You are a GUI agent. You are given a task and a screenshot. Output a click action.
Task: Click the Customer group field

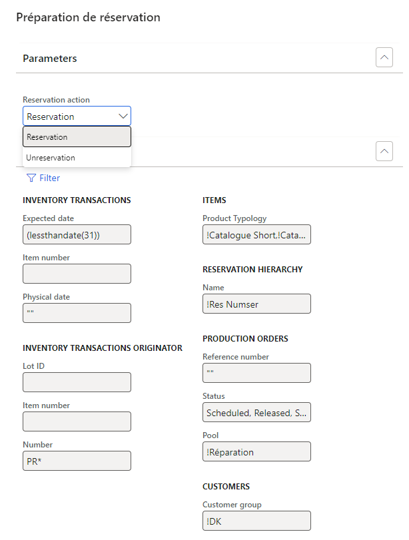pyautogui.click(x=256, y=521)
